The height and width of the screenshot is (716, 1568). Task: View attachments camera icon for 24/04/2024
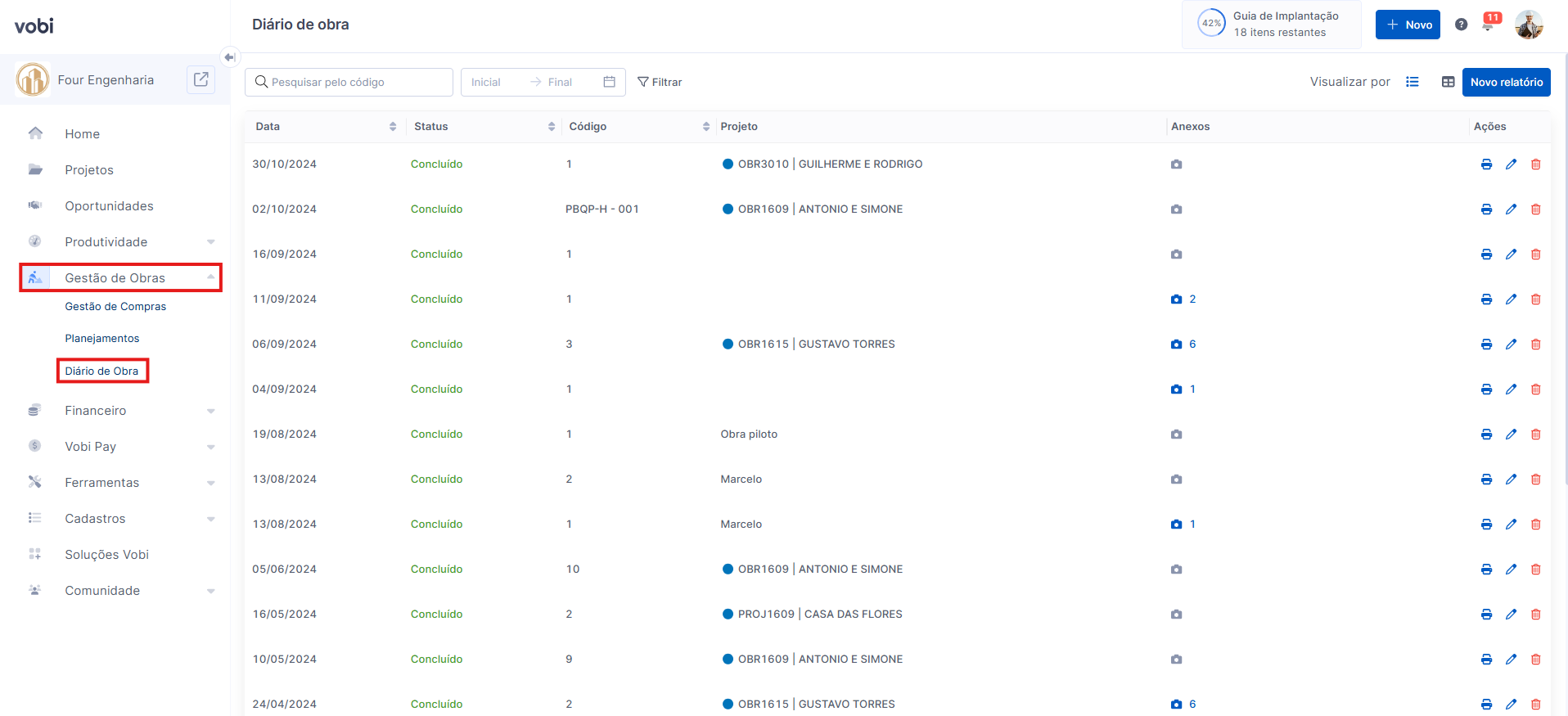[1176, 705]
